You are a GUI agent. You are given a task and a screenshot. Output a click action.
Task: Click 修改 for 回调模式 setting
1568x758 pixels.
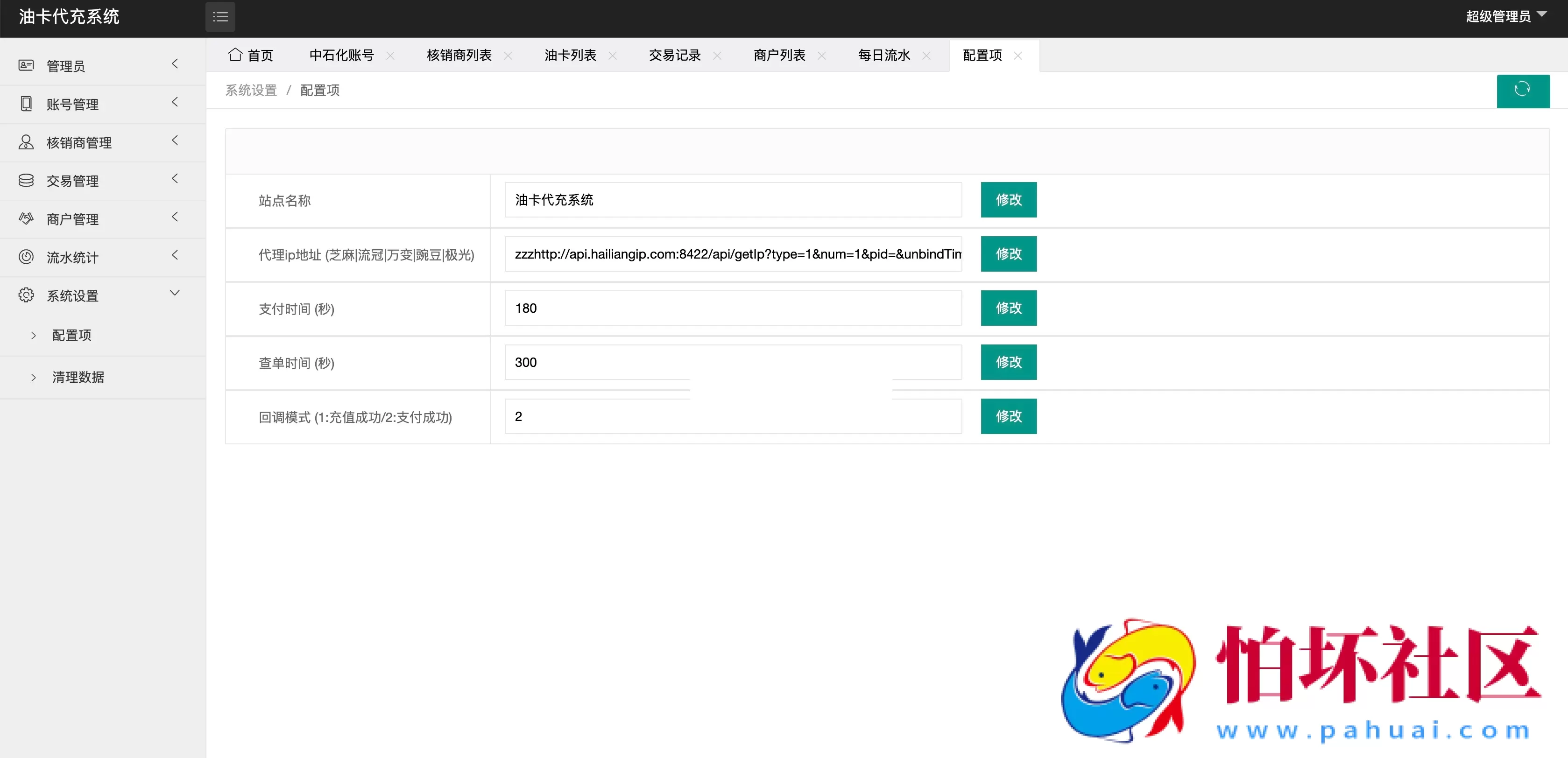click(x=1008, y=416)
